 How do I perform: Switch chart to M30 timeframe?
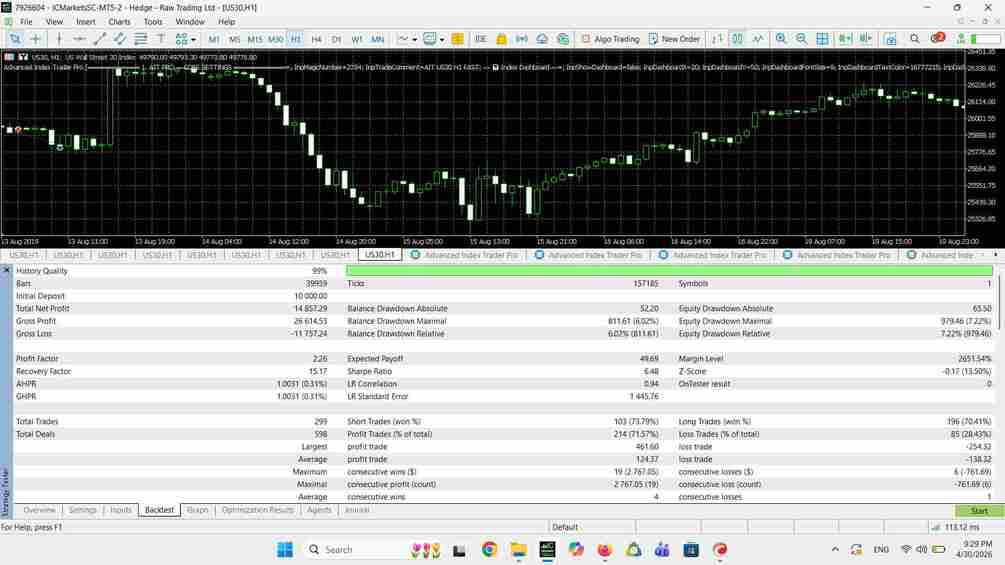[x=276, y=40]
